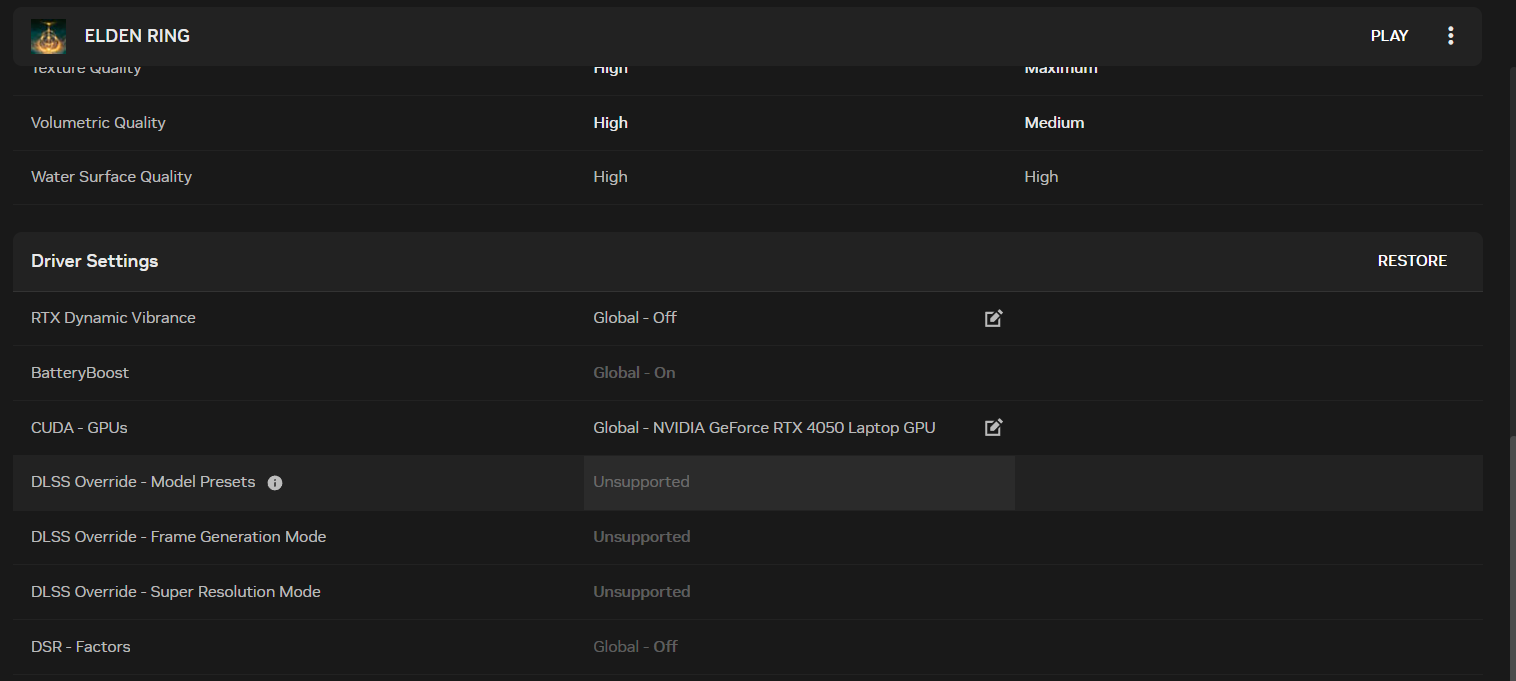Click the Volumetric Quality setting label
Image resolution: width=1516 pixels, height=681 pixels.
click(x=98, y=123)
